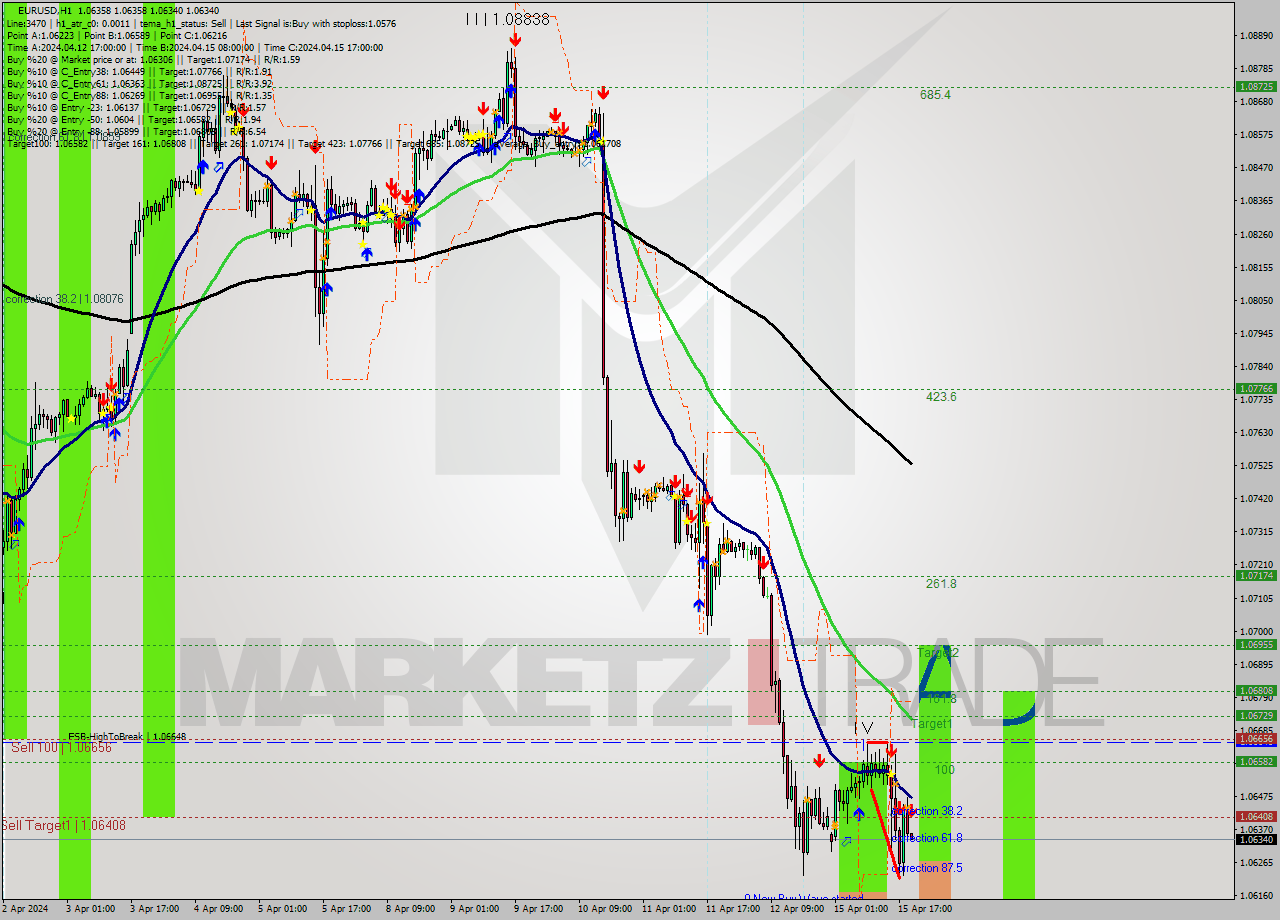
Task: Click the 'Target100: 1.06582' text
Action: point(47,143)
